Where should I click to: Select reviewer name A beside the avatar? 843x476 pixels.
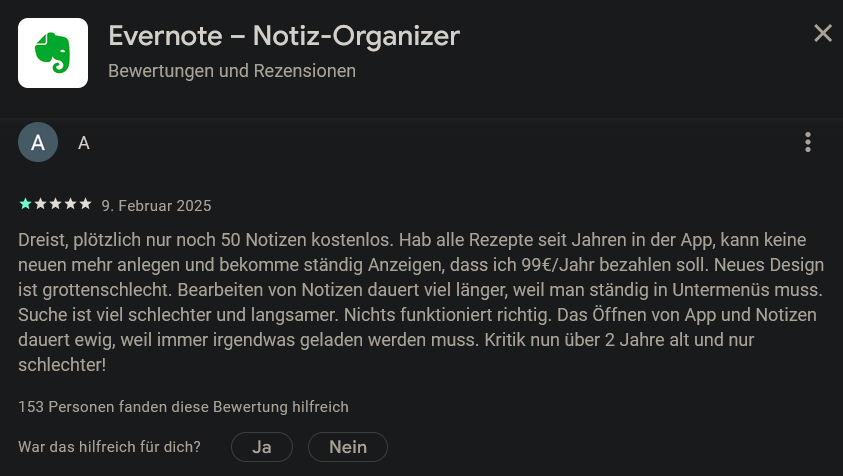click(83, 143)
